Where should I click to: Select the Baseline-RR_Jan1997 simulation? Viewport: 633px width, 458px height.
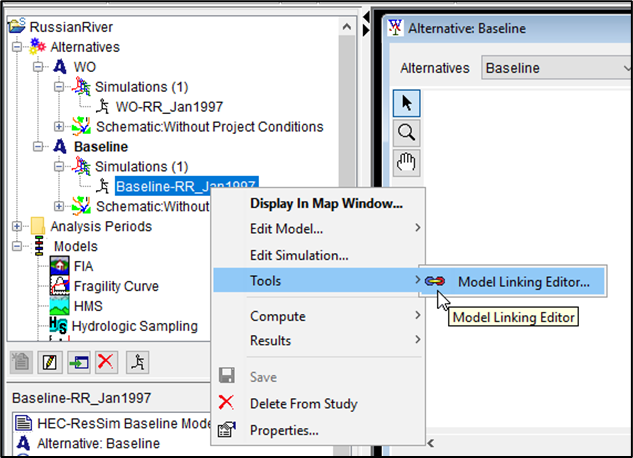pos(187,186)
